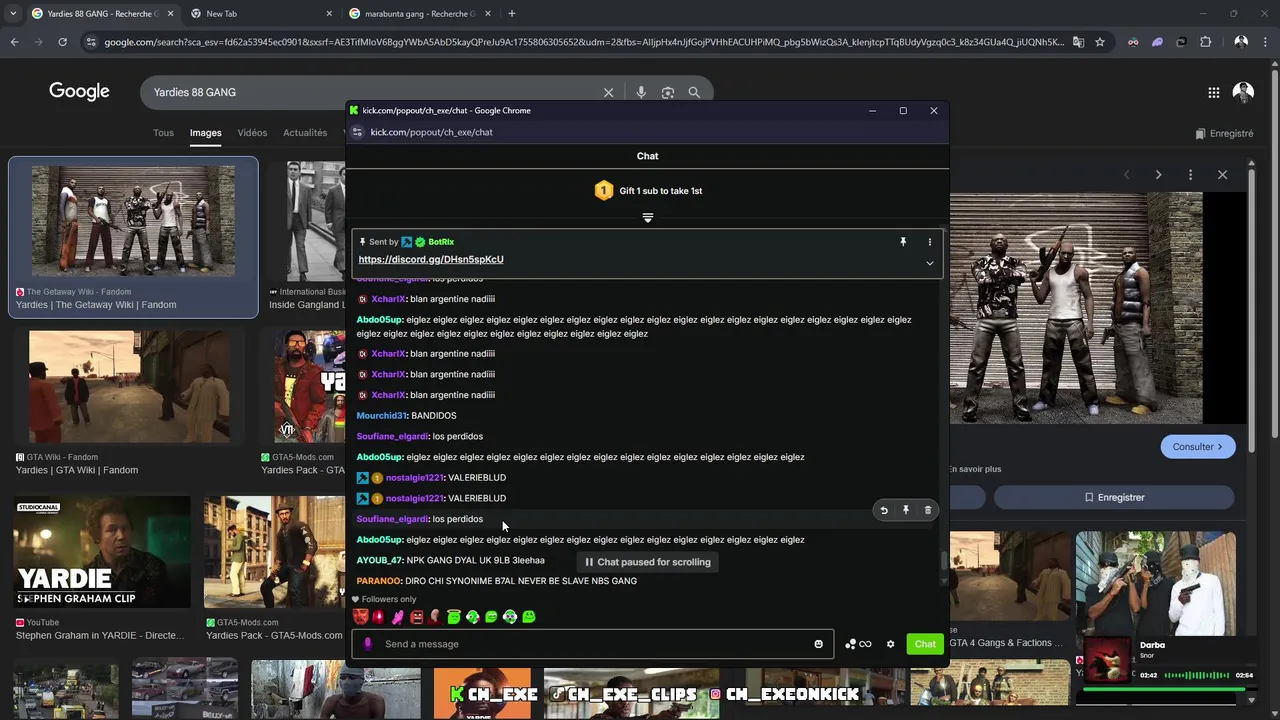Open emoji picker in chat input

coord(818,644)
